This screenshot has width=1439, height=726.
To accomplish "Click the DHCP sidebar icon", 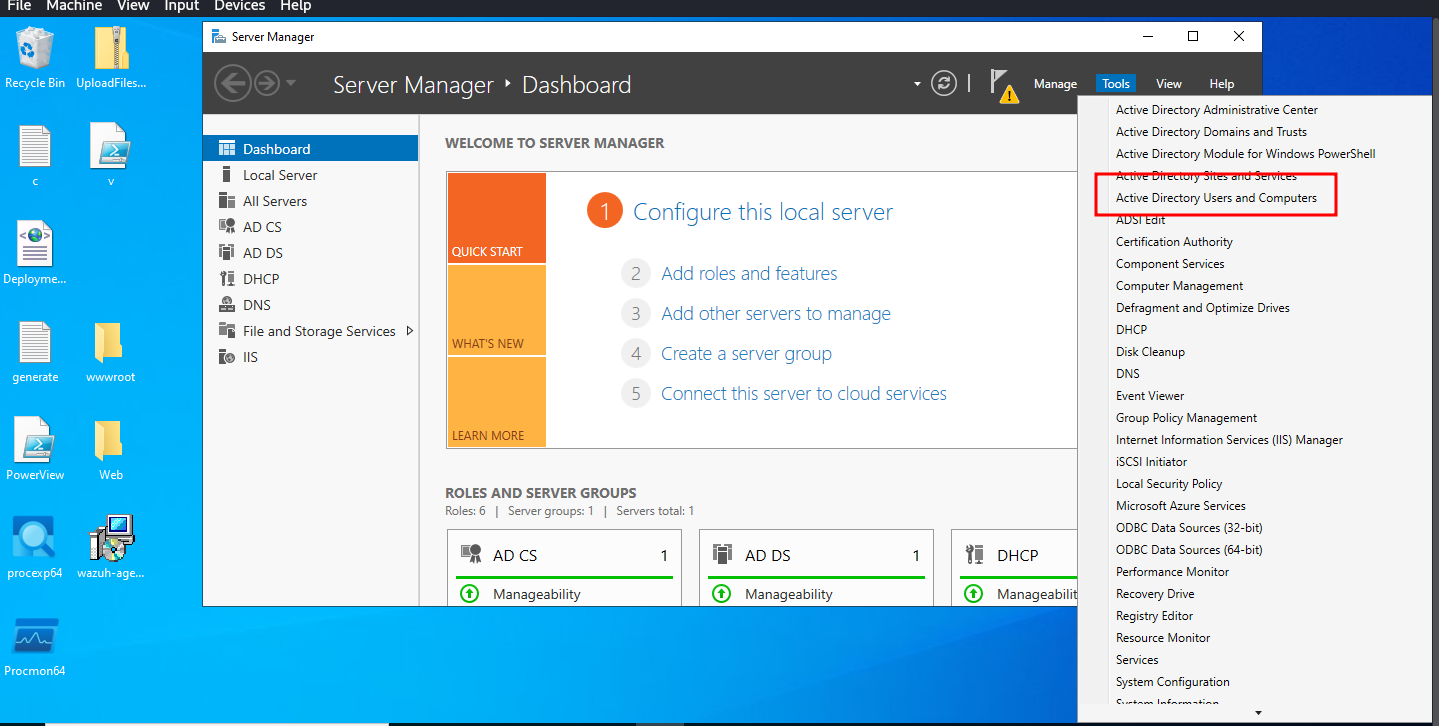I will 227,279.
